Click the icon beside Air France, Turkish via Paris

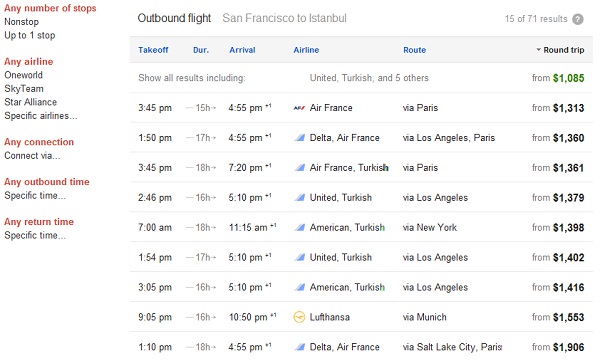[300, 168]
